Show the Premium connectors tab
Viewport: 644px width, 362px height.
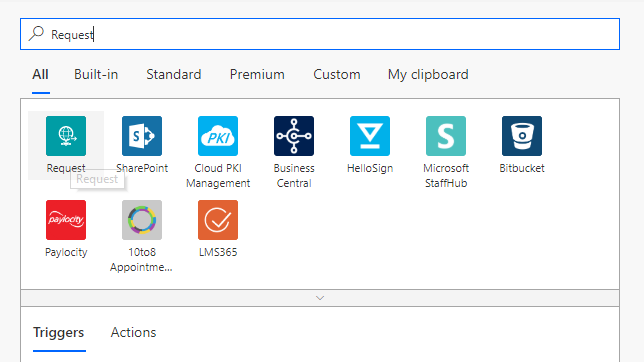(257, 74)
